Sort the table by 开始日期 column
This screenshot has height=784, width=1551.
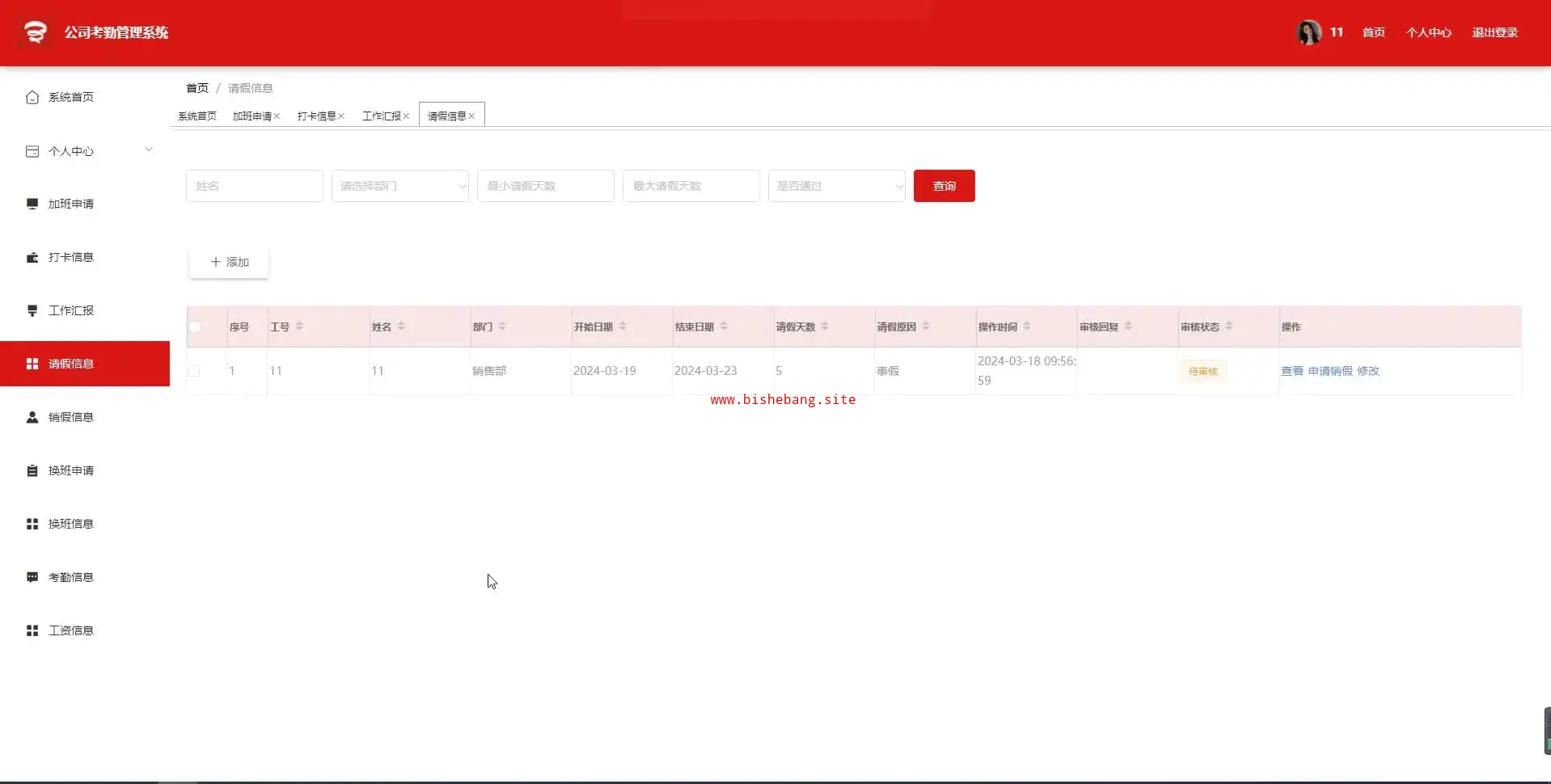[623, 326]
